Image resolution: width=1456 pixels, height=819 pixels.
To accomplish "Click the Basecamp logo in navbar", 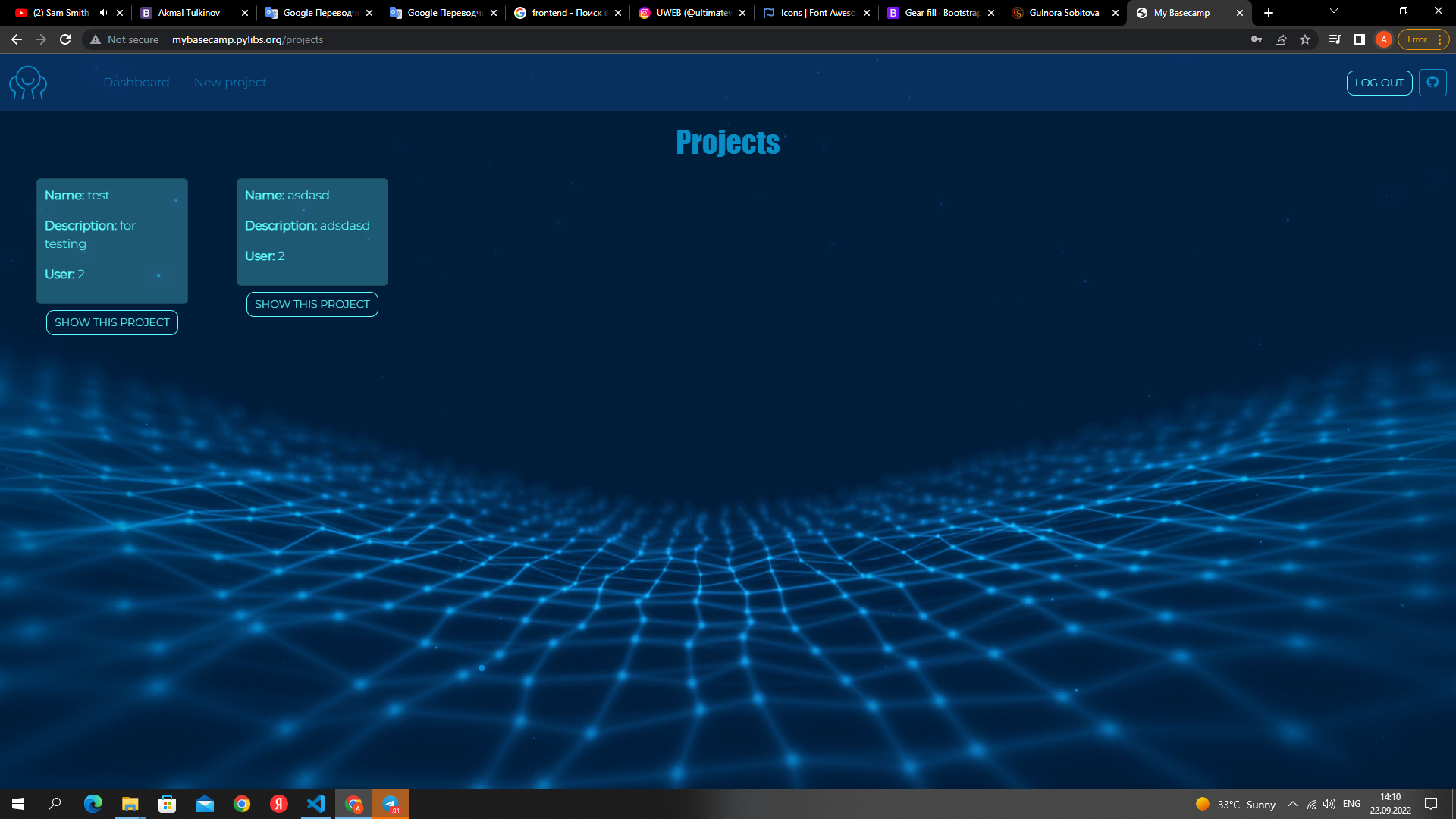I will (x=28, y=83).
